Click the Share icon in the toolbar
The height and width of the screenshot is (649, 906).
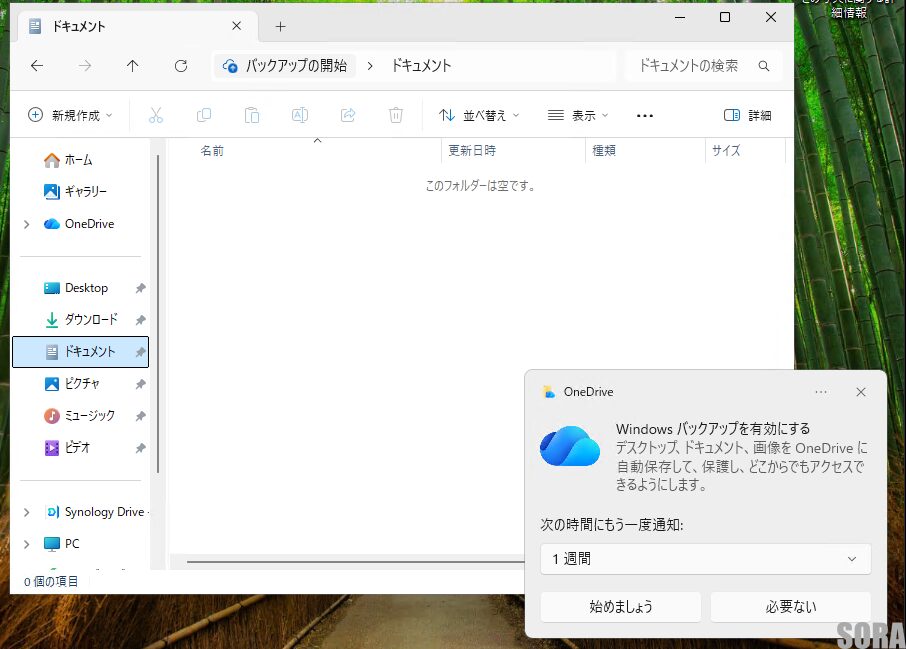(x=347, y=114)
